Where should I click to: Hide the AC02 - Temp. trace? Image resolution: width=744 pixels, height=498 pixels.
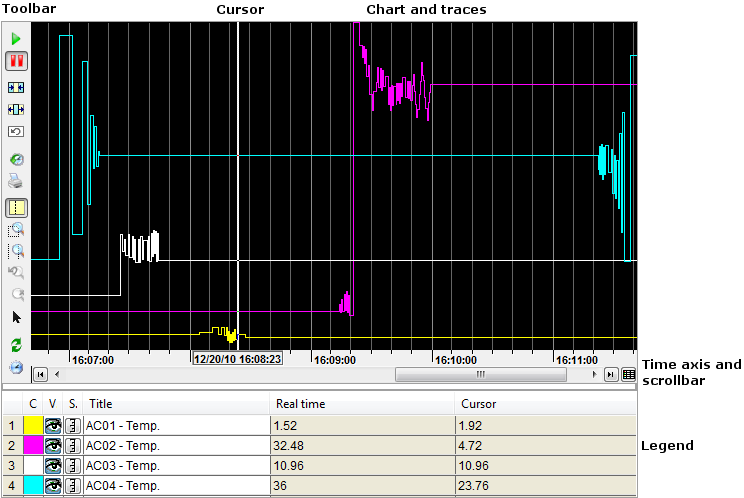[x=53, y=445]
